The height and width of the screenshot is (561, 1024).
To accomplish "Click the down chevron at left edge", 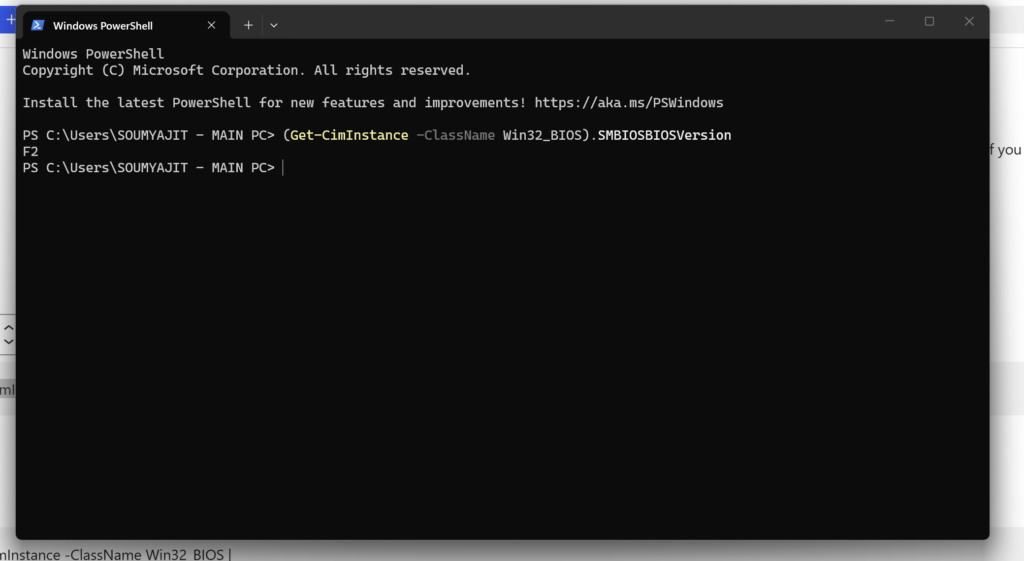I will coord(8,342).
